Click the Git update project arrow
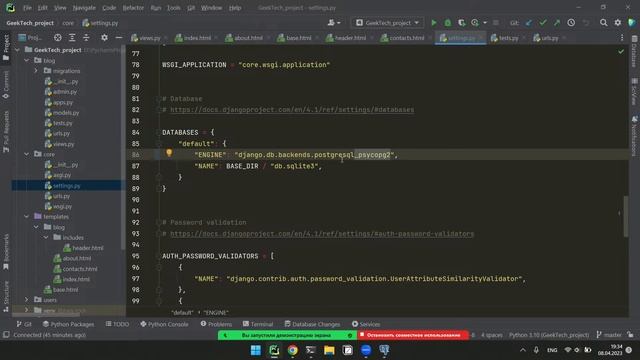Screen dimensions: 640x360 coord(529,23)
